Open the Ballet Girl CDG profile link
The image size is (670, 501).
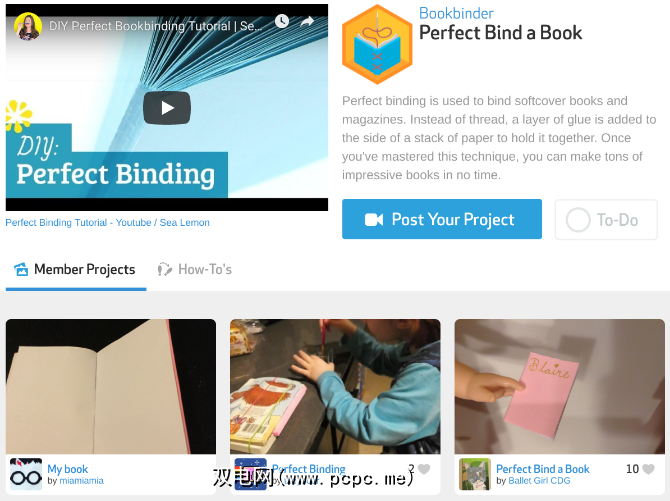pyautogui.click(x=539, y=481)
